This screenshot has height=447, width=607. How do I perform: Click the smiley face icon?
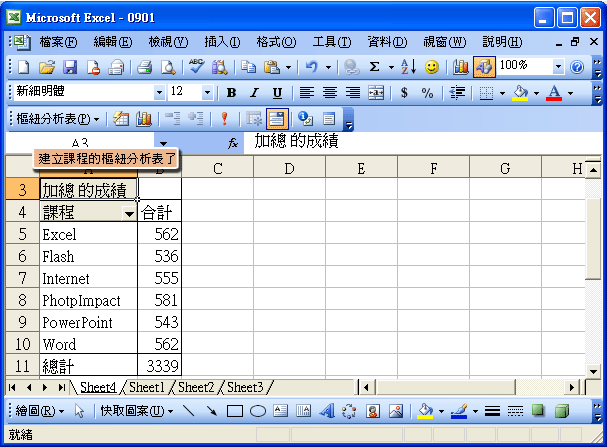pyautogui.click(x=432, y=67)
